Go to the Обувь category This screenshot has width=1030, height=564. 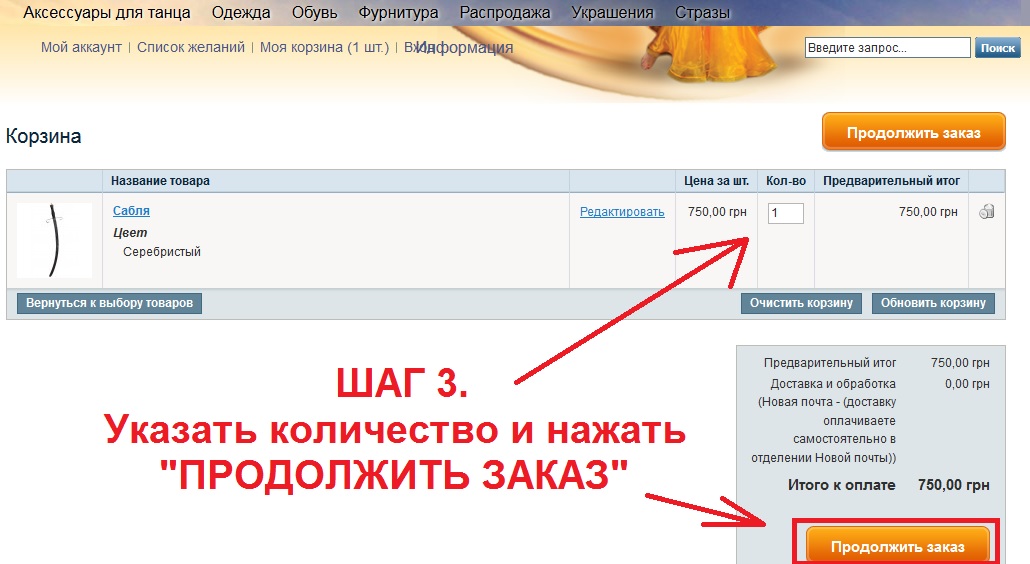pyautogui.click(x=315, y=13)
